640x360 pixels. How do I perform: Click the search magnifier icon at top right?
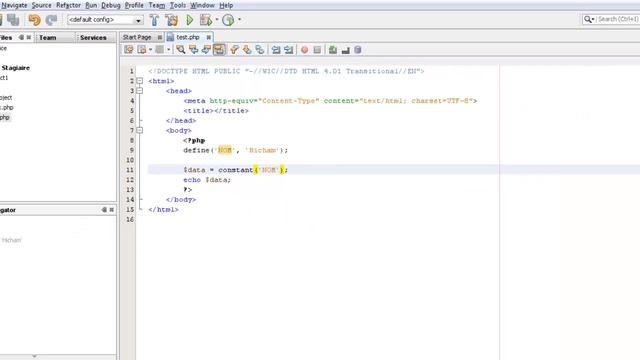[588, 19]
